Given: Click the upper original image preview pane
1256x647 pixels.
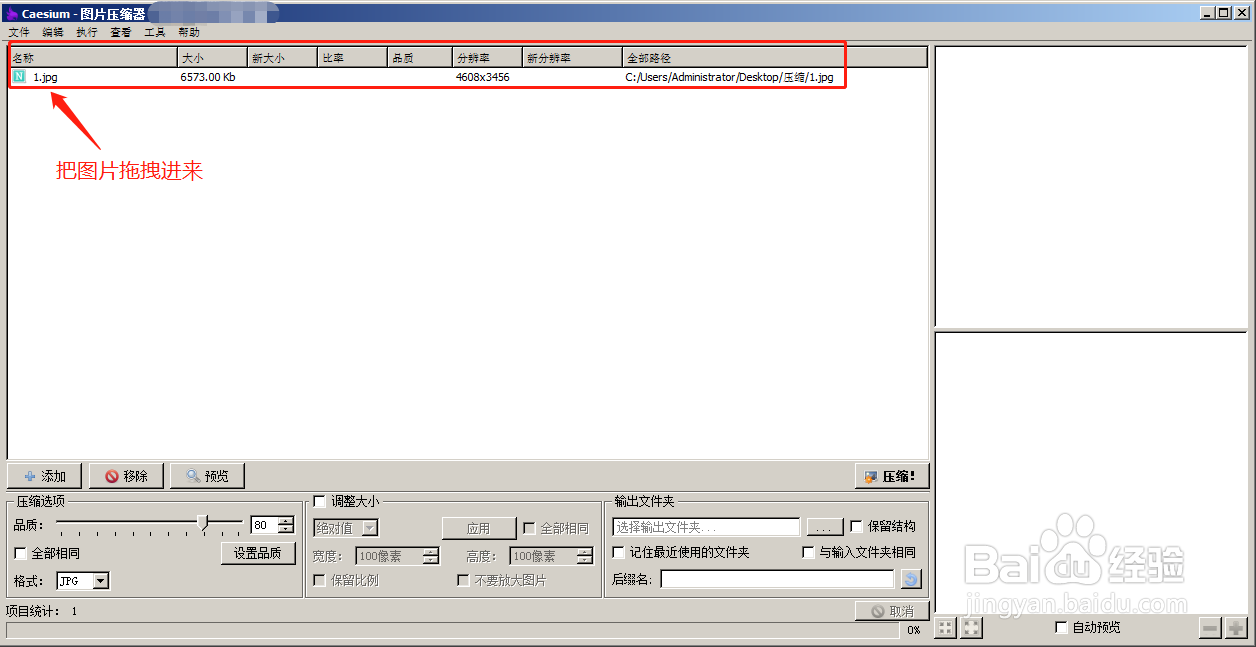Looking at the screenshot, I should click(x=1091, y=186).
